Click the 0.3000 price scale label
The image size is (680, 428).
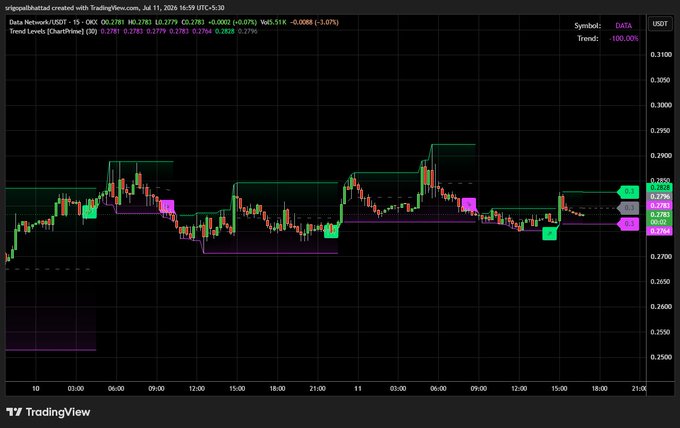tap(661, 105)
